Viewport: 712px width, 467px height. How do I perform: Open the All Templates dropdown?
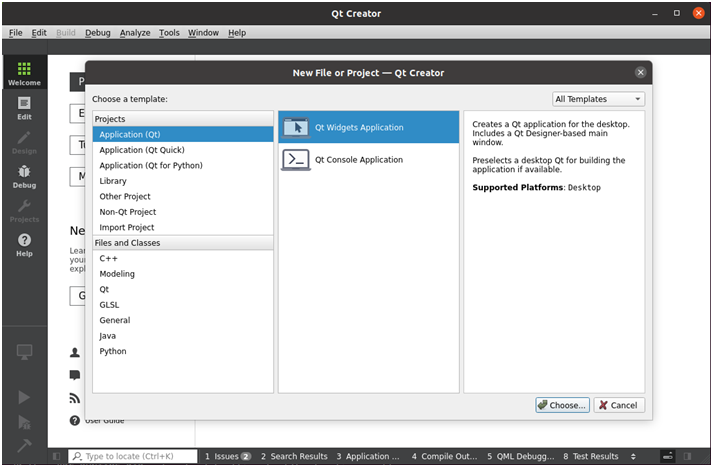click(x=598, y=99)
